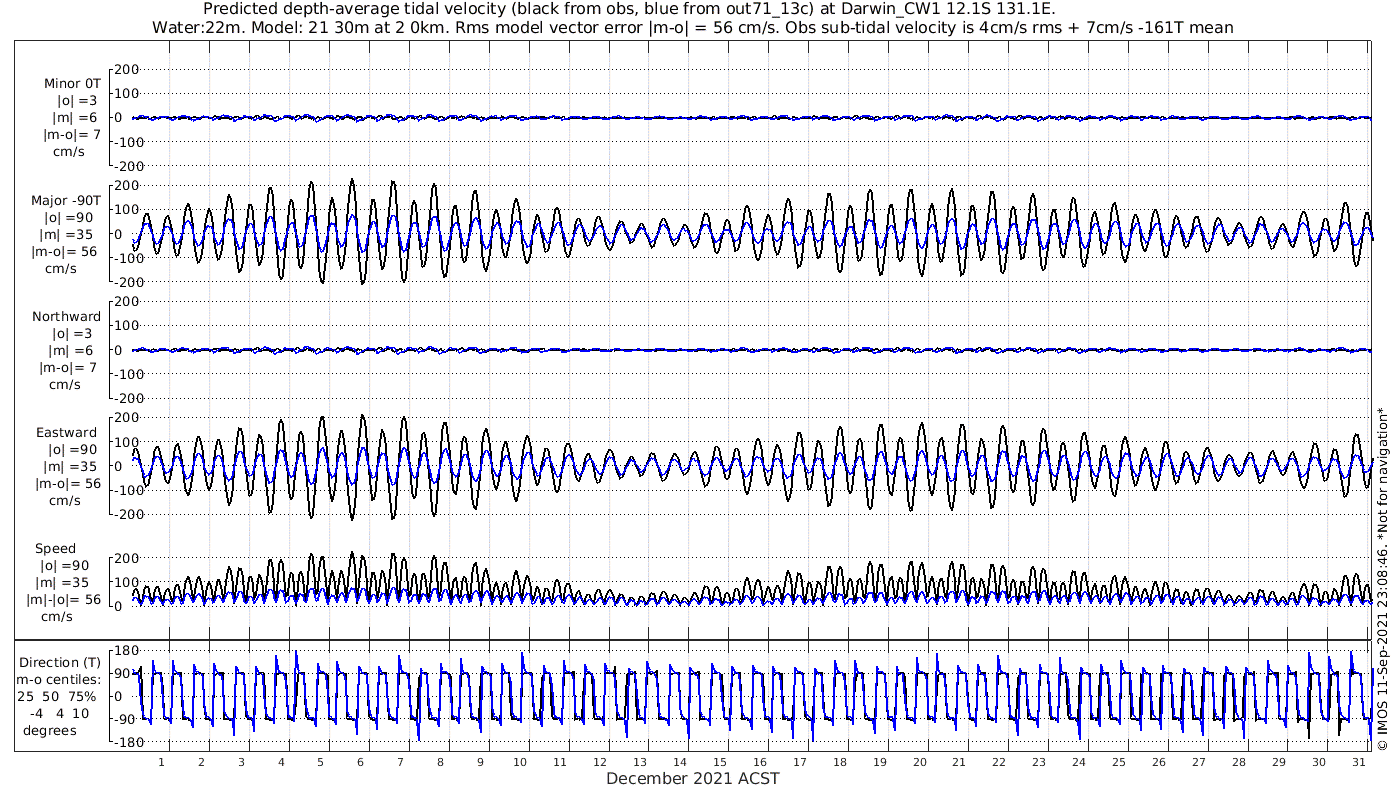The height and width of the screenshot is (800, 1400).
Task: Click "|m| =6" in the Minor 0T panel
Action: [73, 118]
